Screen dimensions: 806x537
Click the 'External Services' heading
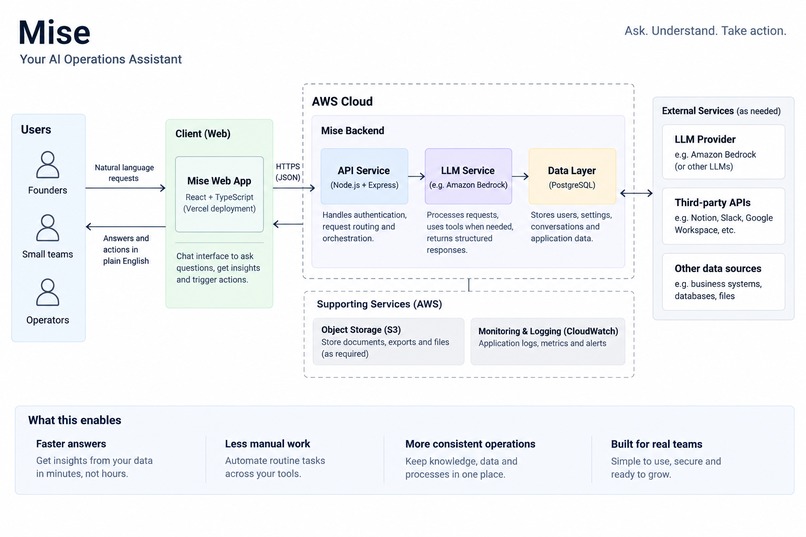pyautogui.click(x=698, y=110)
